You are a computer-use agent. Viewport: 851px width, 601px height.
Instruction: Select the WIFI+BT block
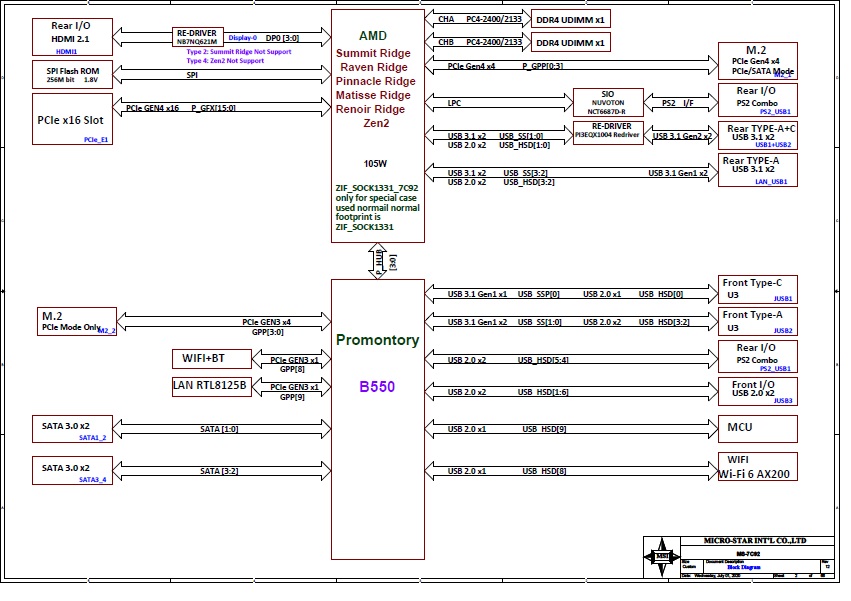pyautogui.click(x=212, y=358)
